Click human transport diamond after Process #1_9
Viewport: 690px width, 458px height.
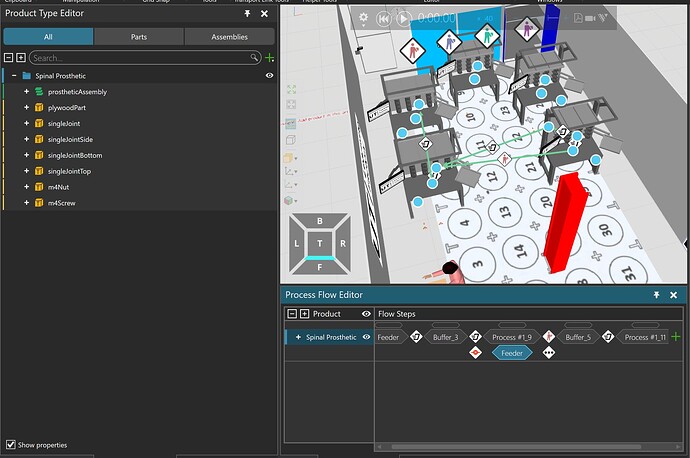click(x=548, y=337)
